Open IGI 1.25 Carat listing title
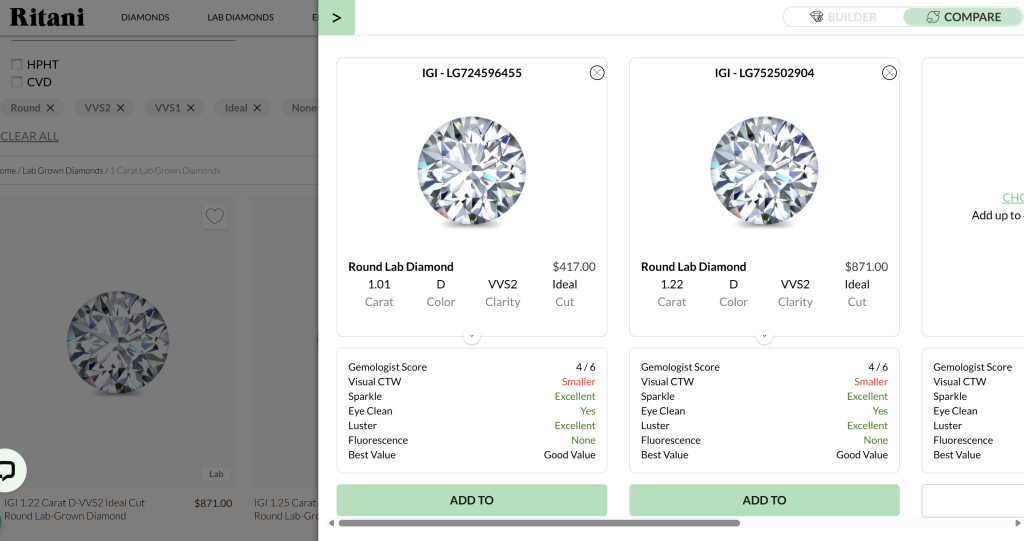This screenshot has width=1024, height=541. click(286, 509)
